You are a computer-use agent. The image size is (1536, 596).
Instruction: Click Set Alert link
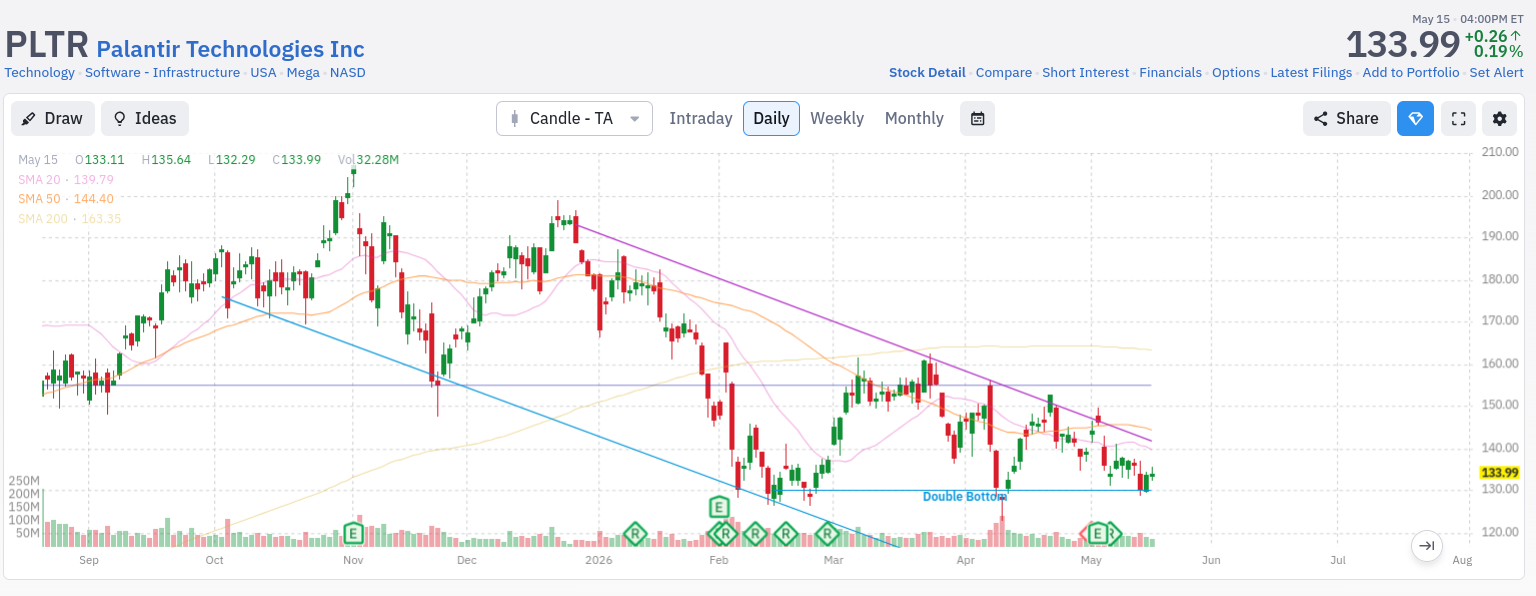pos(1496,73)
